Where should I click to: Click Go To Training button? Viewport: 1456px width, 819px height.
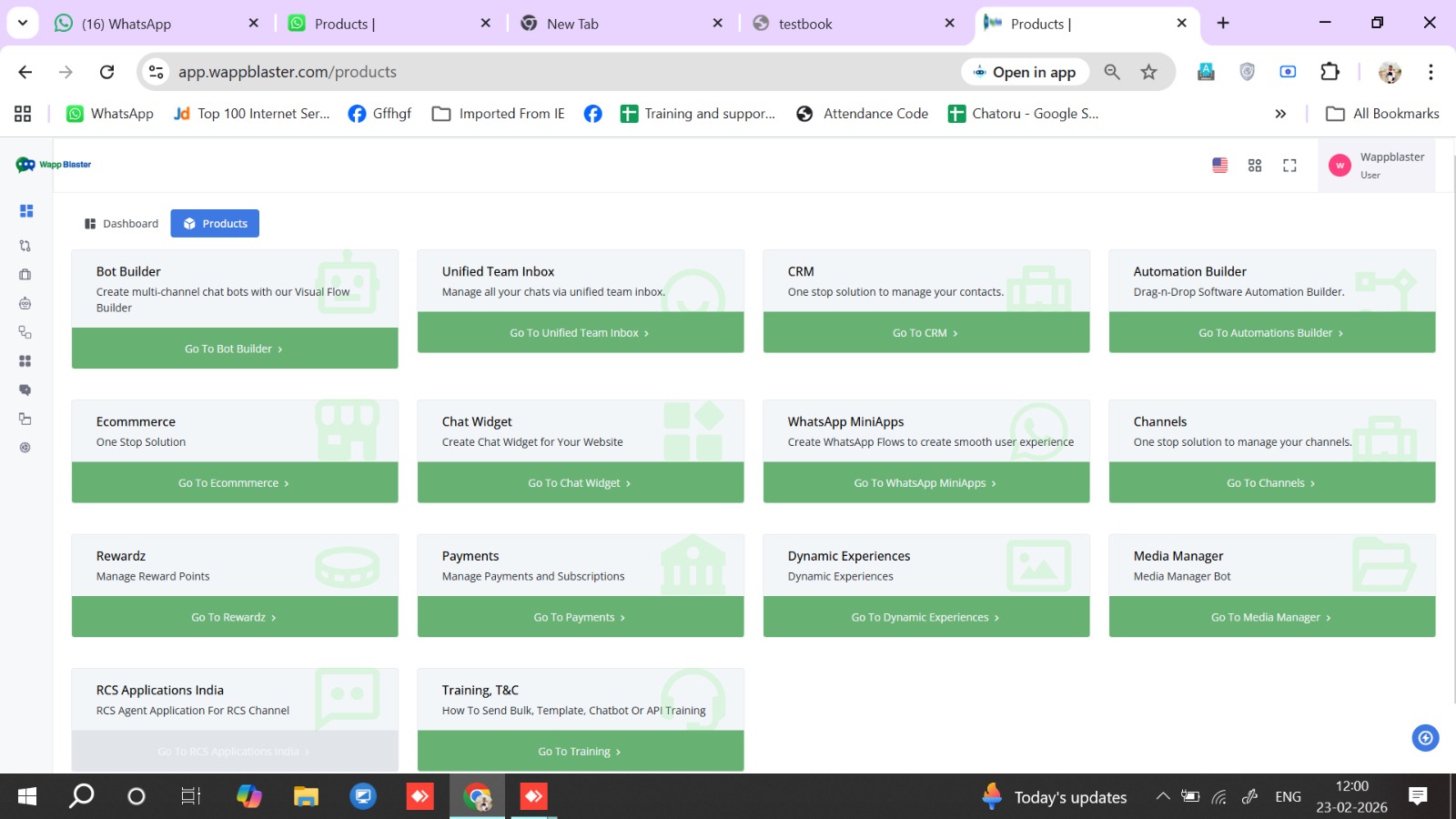point(581,752)
